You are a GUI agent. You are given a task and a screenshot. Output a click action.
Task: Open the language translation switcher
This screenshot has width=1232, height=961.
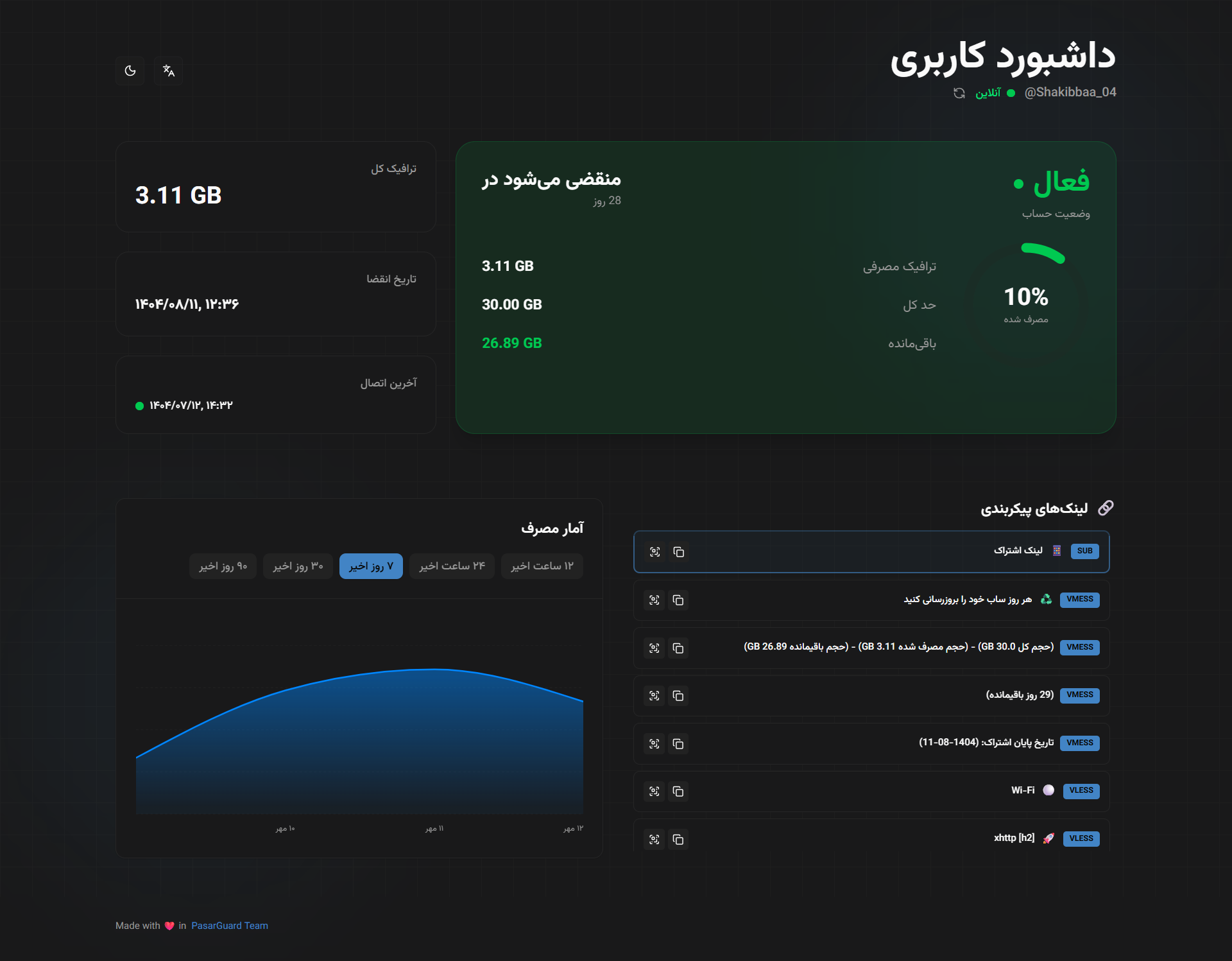pos(169,71)
